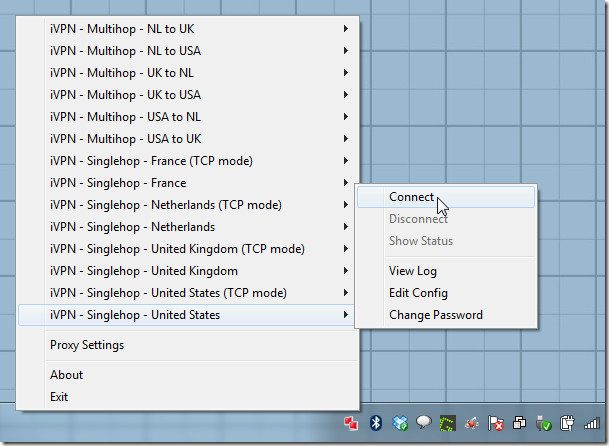Expand submenu arrow for Multihop UK to USA
Viewport: 609px width, 446px height.
coord(345,95)
